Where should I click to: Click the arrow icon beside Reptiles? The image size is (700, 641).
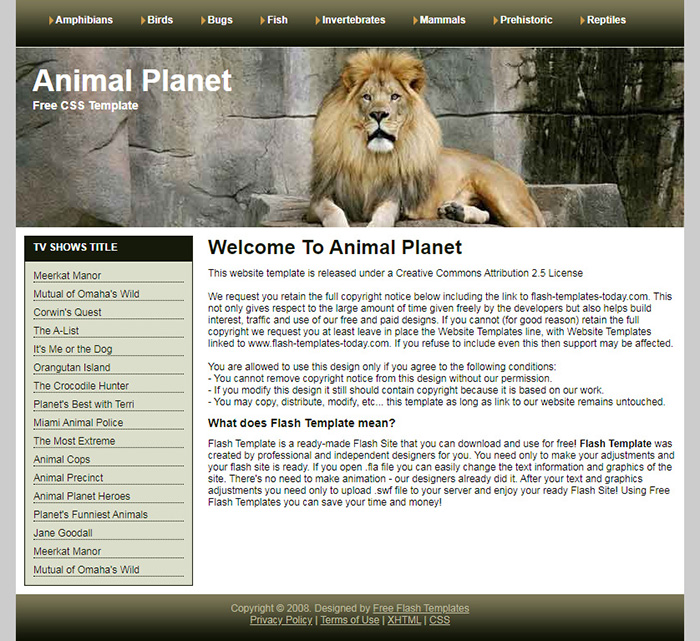(583, 21)
